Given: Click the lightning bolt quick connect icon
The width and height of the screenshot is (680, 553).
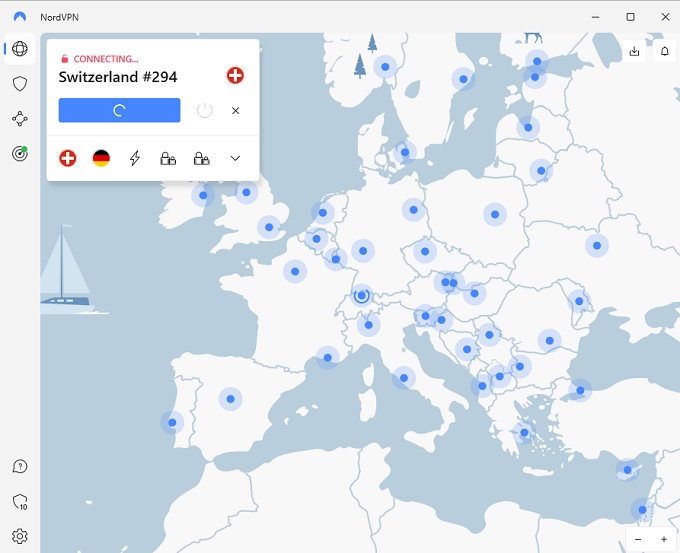Looking at the screenshot, I should tap(135, 158).
